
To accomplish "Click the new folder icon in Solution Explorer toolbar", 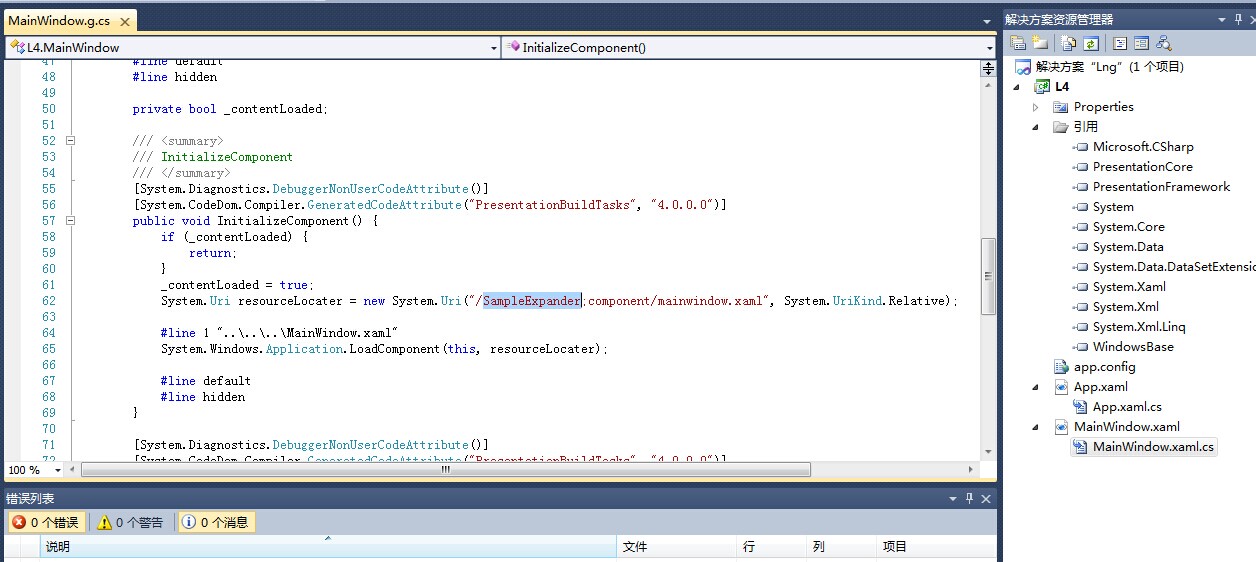I will point(1040,43).
